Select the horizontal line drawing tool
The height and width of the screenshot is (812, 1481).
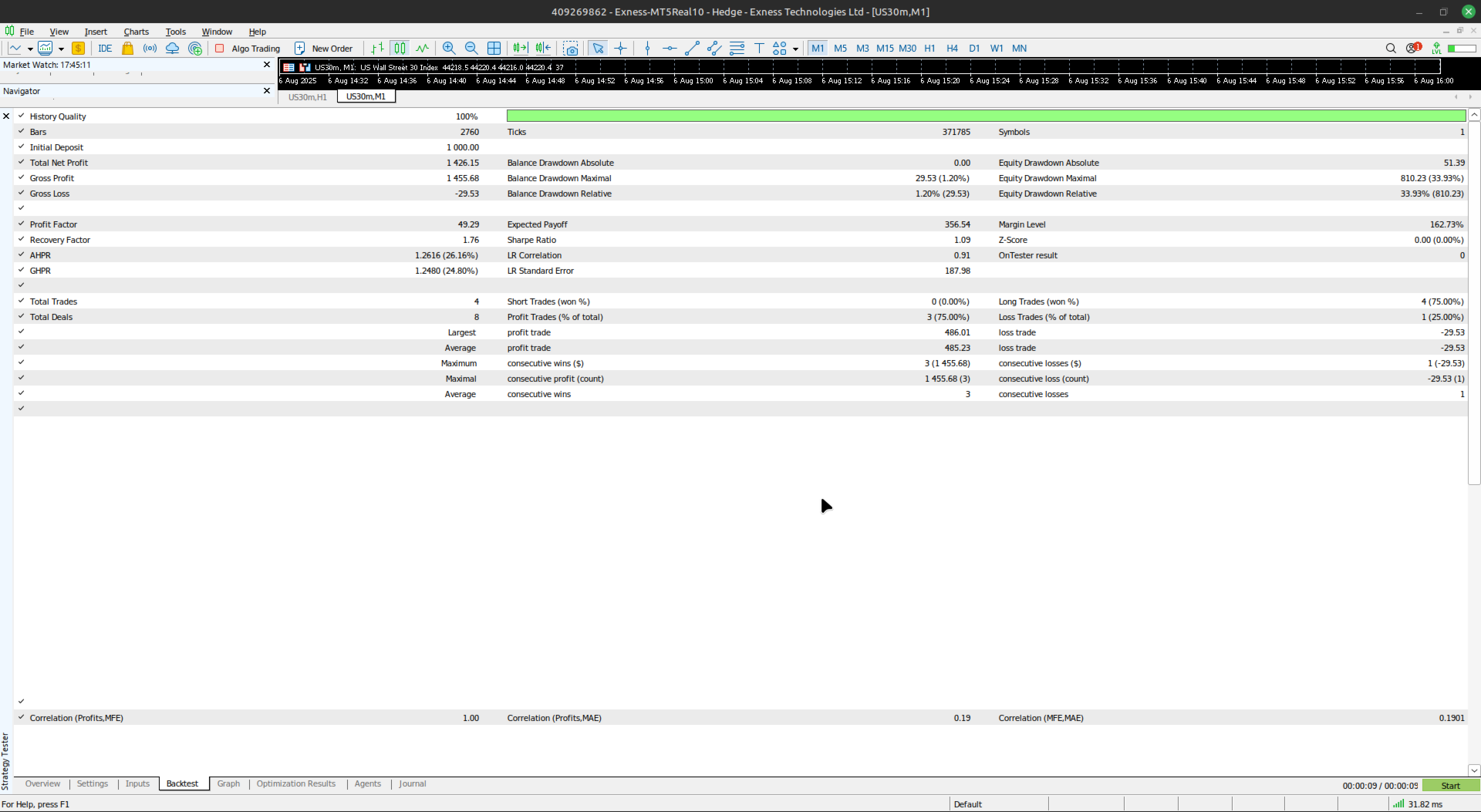click(670, 48)
